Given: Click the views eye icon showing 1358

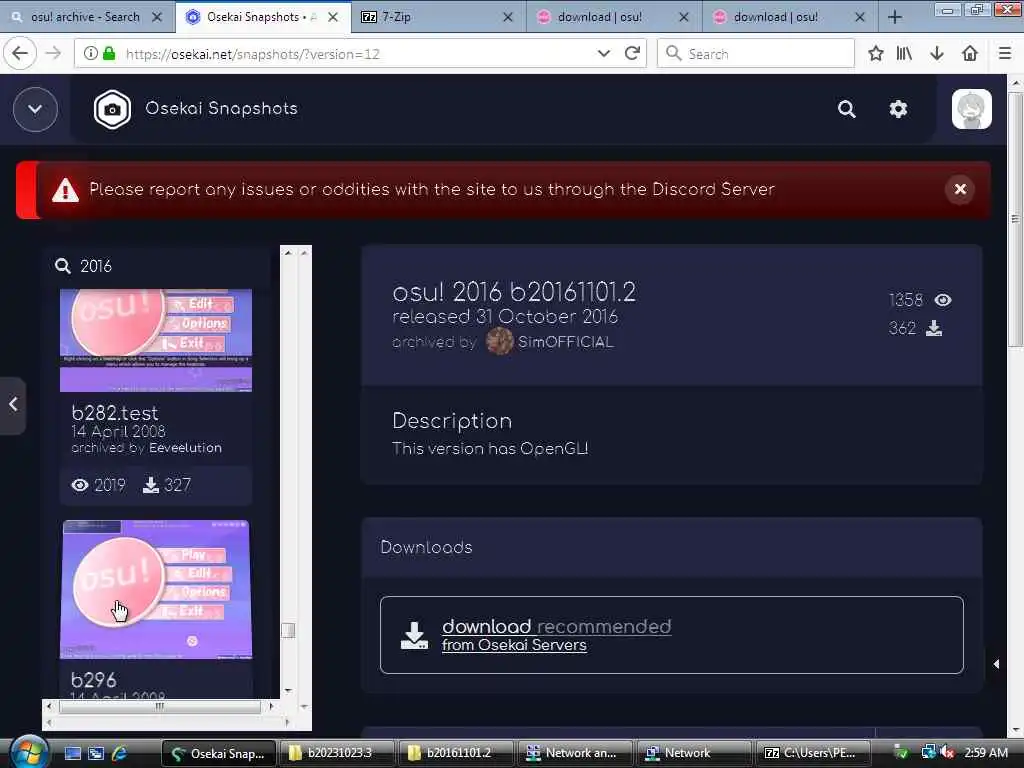Looking at the screenshot, I should [943, 300].
